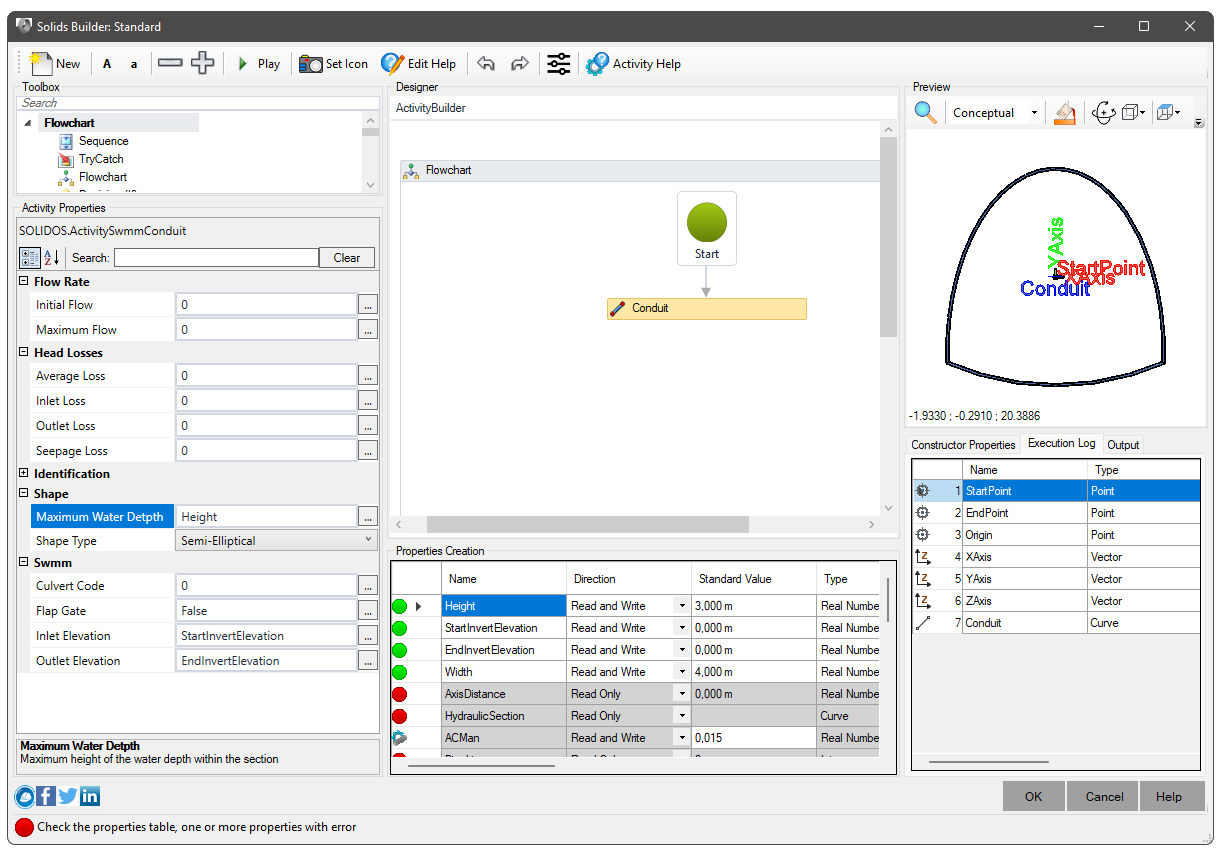
Task: Open the Direction dropdown for ACMan
Action: click(682, 738)
